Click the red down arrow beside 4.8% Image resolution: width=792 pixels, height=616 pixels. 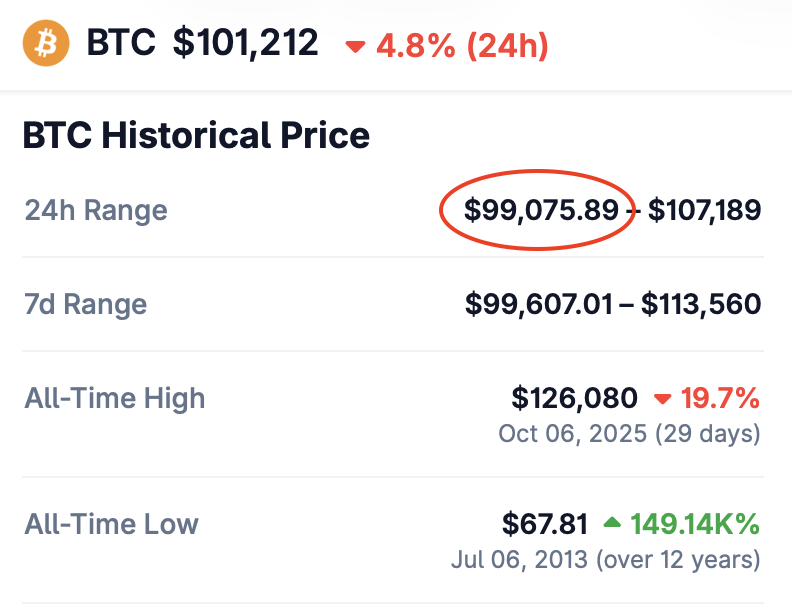click(x=355, y=46)
